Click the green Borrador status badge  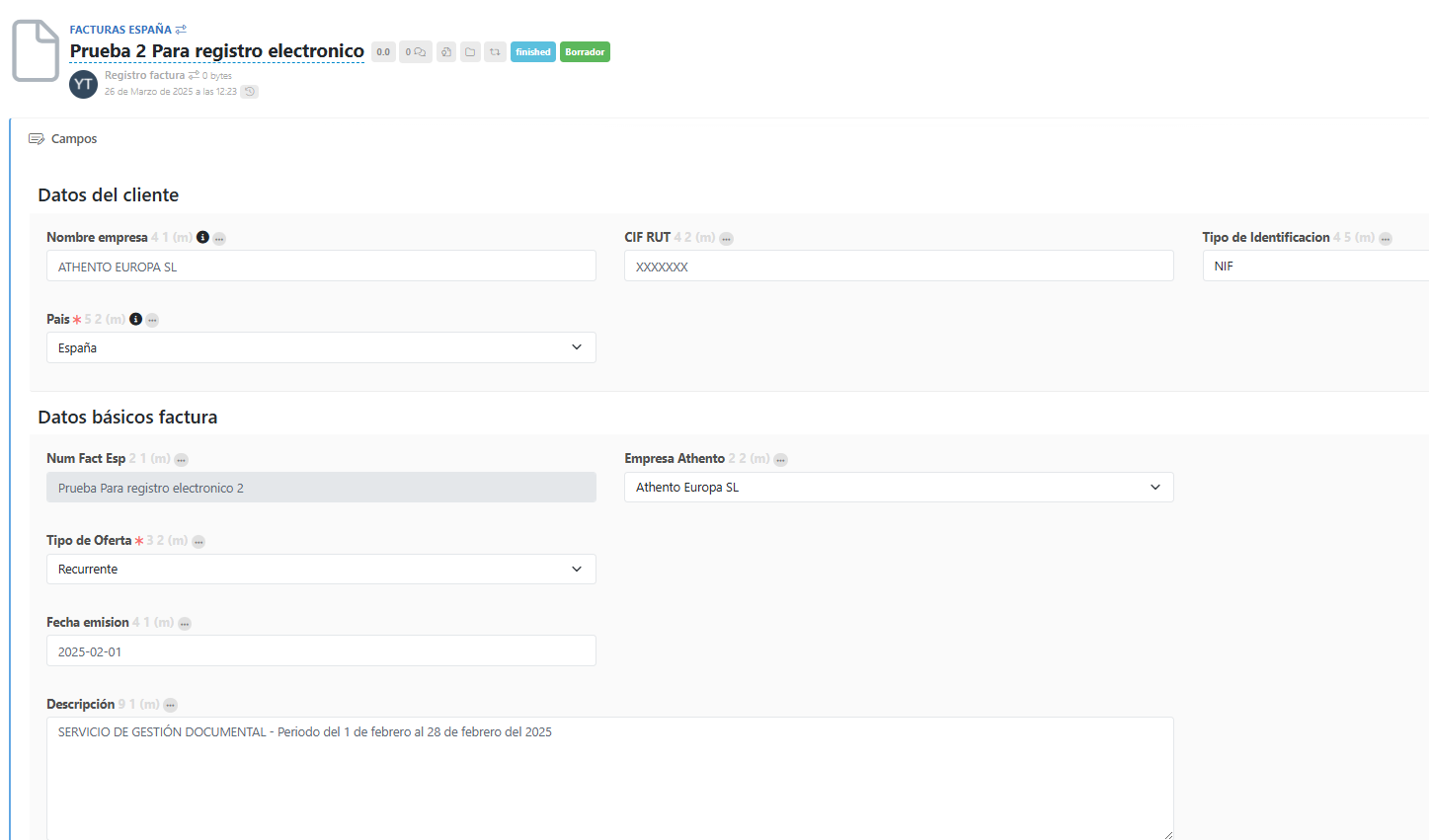[585, 52]
